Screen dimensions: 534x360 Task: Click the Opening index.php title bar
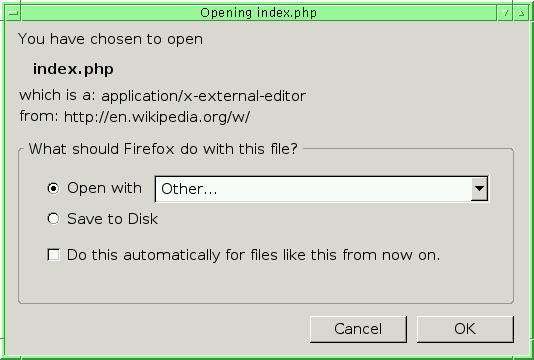pyautogui.click(x=259, y=13)
